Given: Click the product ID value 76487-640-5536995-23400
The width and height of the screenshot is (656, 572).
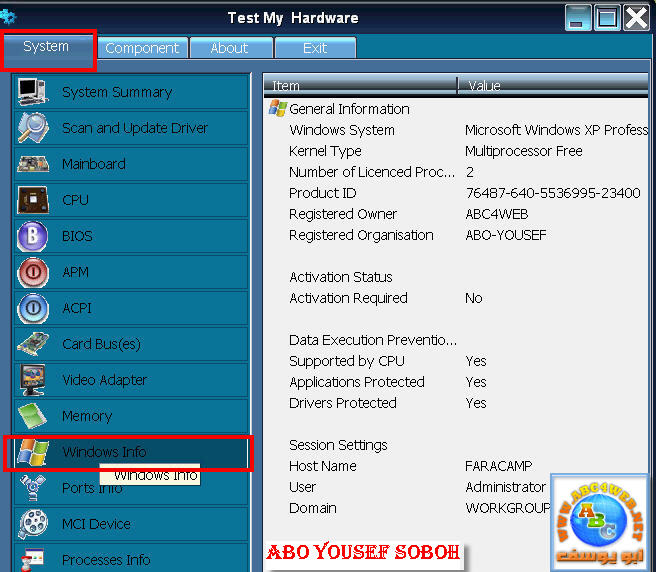Looking at the screenshot, I should (553, 193).
